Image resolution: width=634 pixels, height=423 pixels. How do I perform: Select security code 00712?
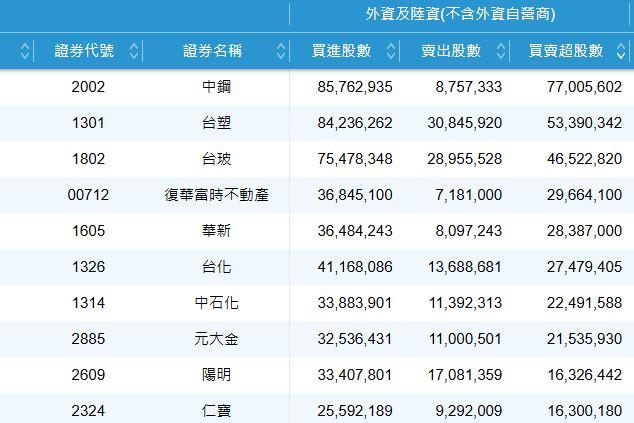[x=88, y=195]
